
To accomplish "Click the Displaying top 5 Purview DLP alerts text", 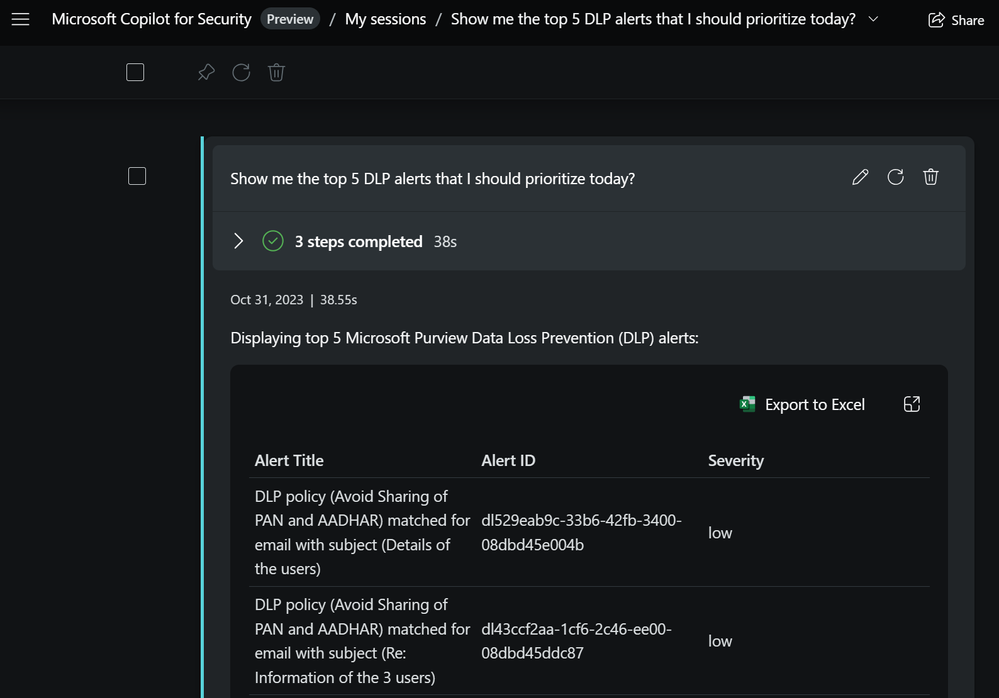I will tap(464, 338).
